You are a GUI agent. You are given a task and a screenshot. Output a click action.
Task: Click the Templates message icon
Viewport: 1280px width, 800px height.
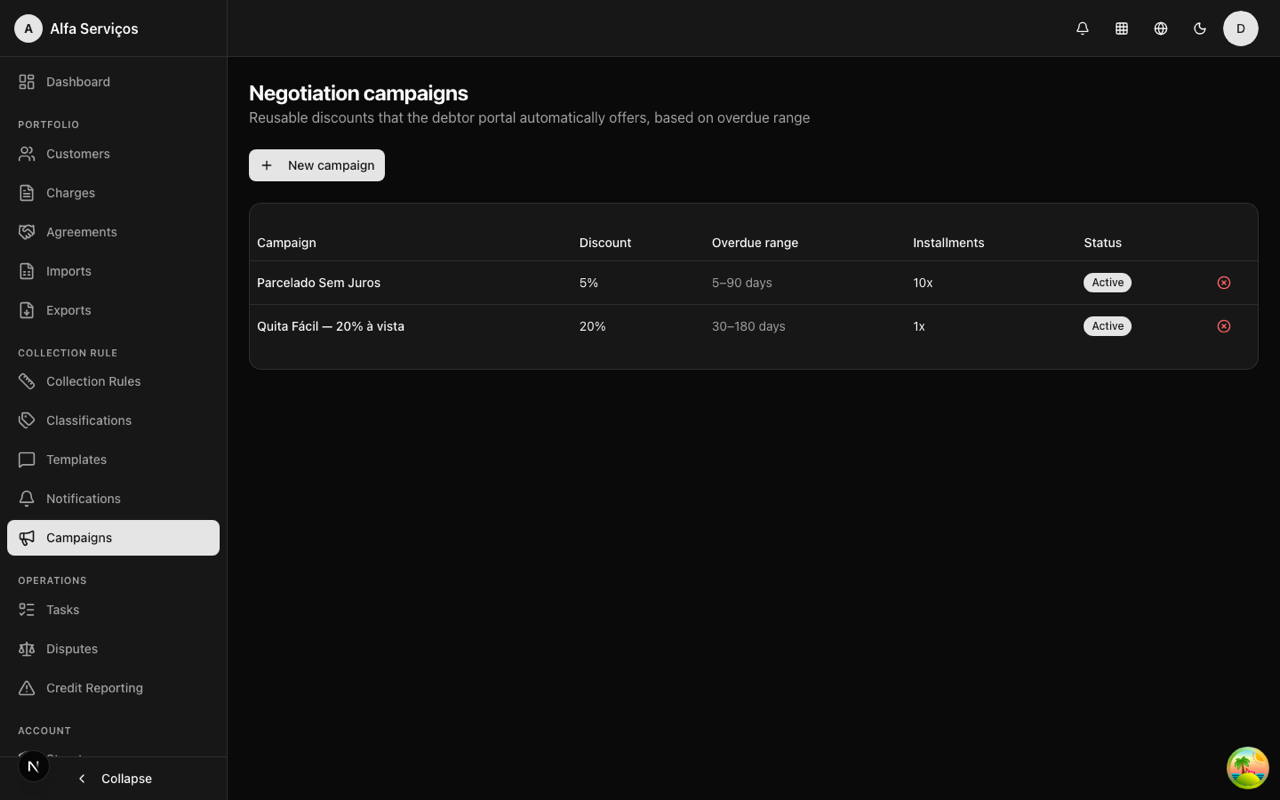(27, 460)
